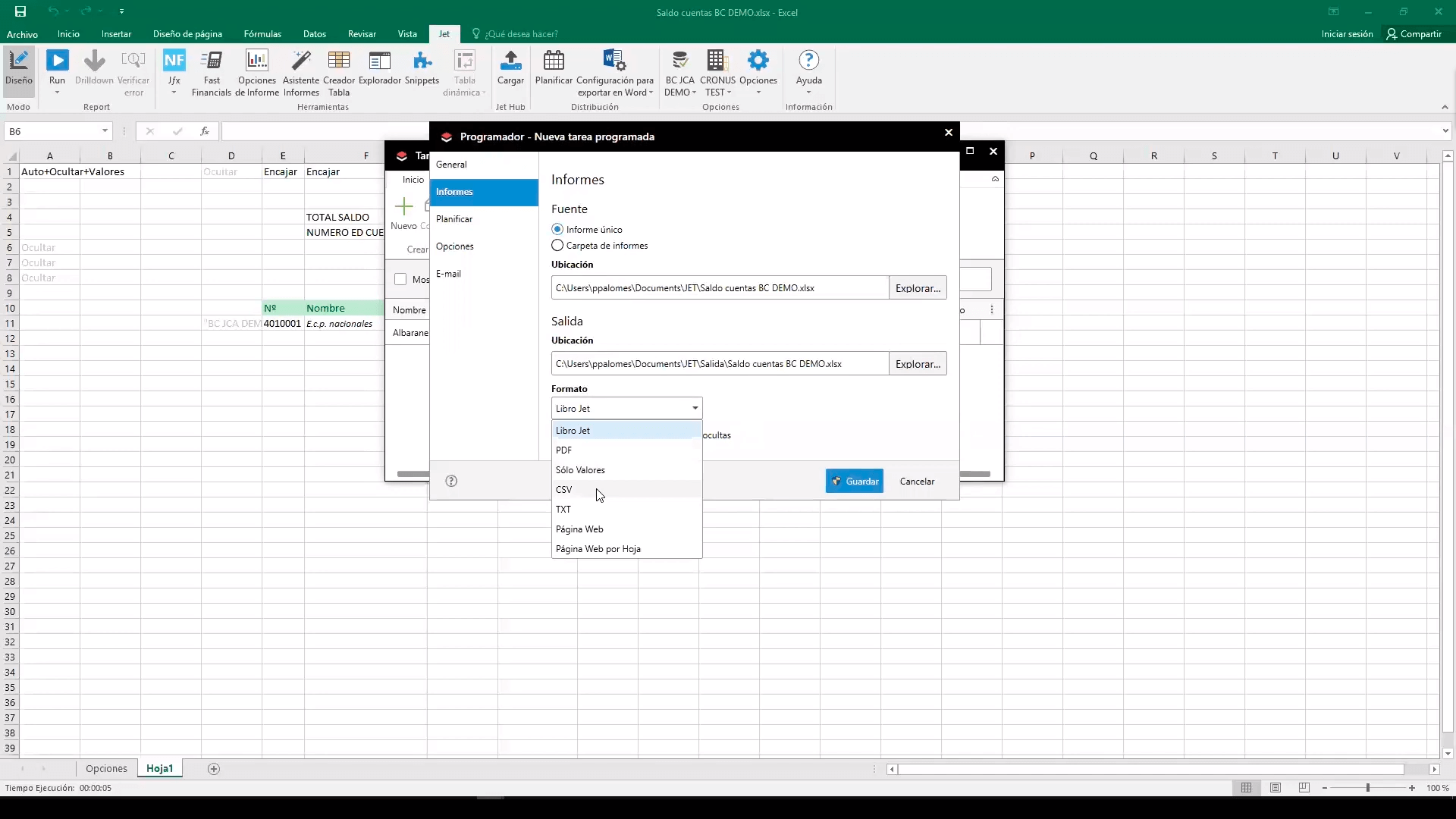Open the Explorador tool

pos(379,67)
